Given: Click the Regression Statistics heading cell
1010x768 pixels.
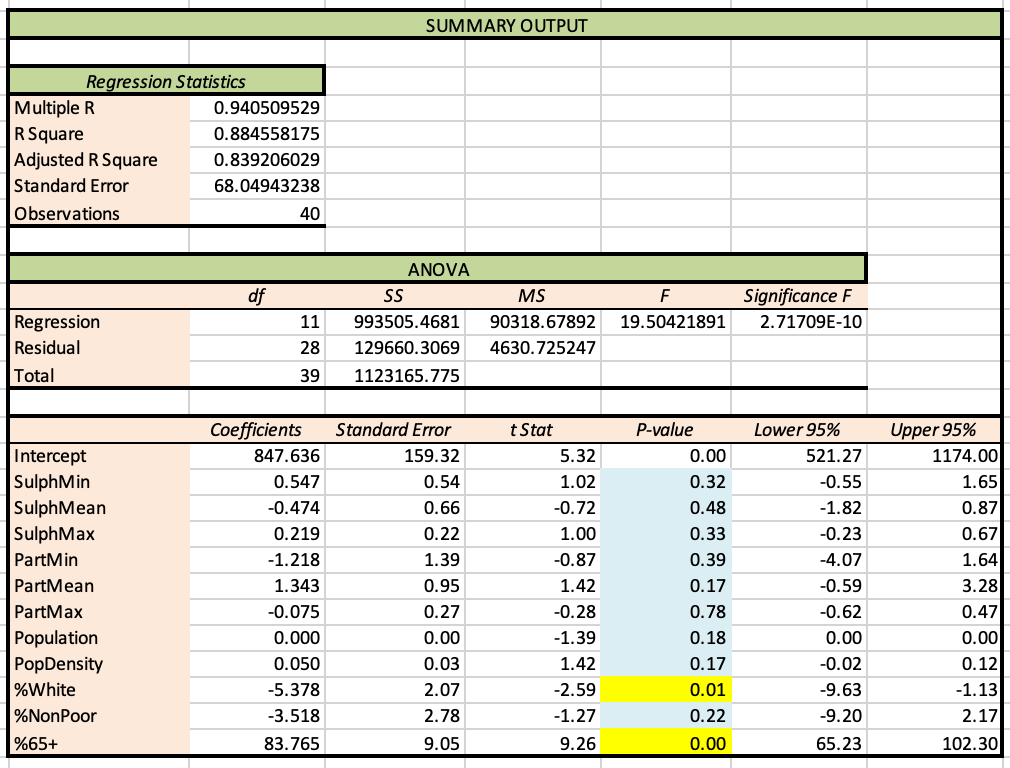Looking at the screenshot, I should tap(166, 82).
